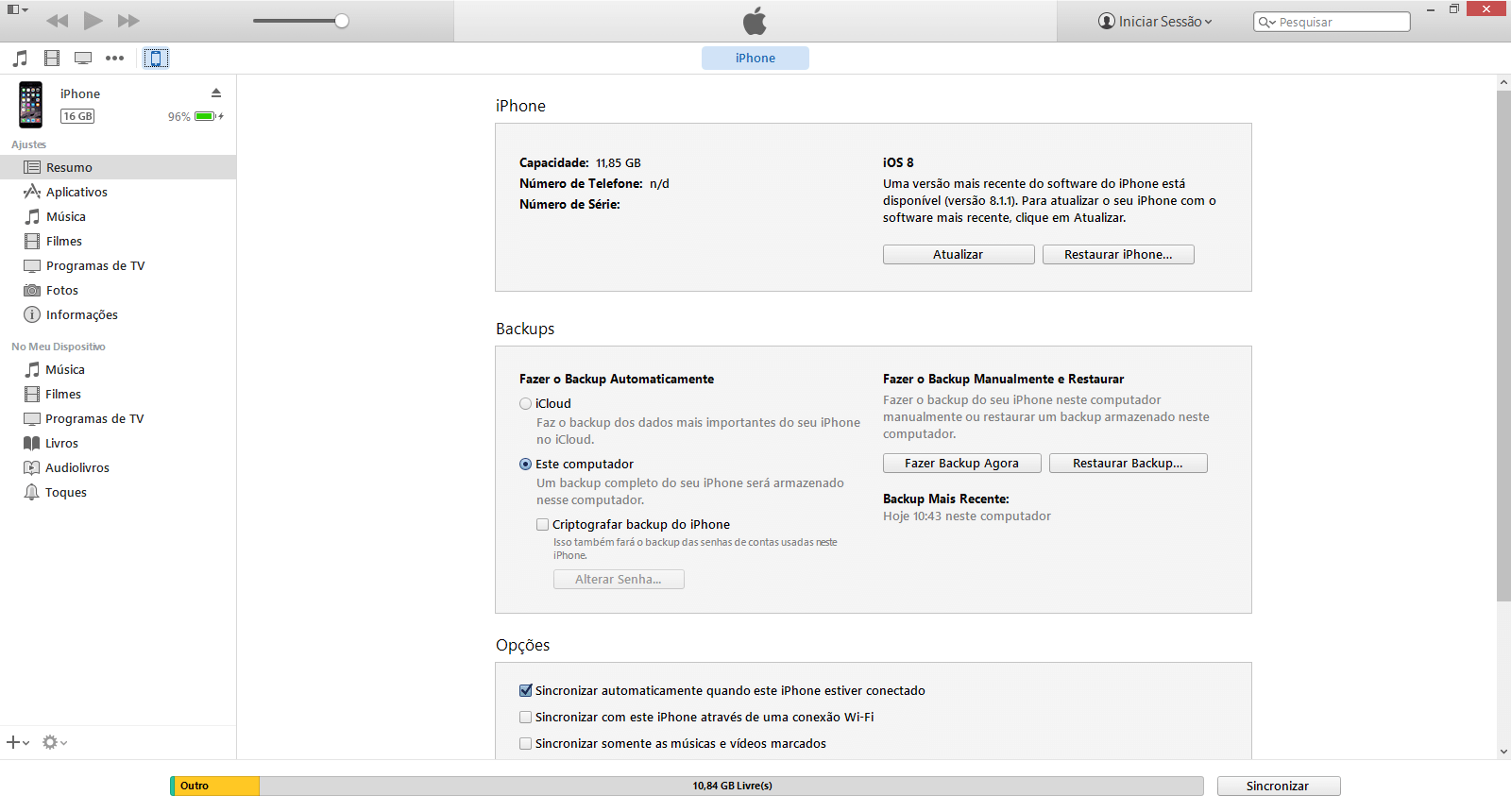Image resolution: width=1511 pixels, height=812 pixels.
Task: Click the battery 96% indicator
Action: coord(195,116)
